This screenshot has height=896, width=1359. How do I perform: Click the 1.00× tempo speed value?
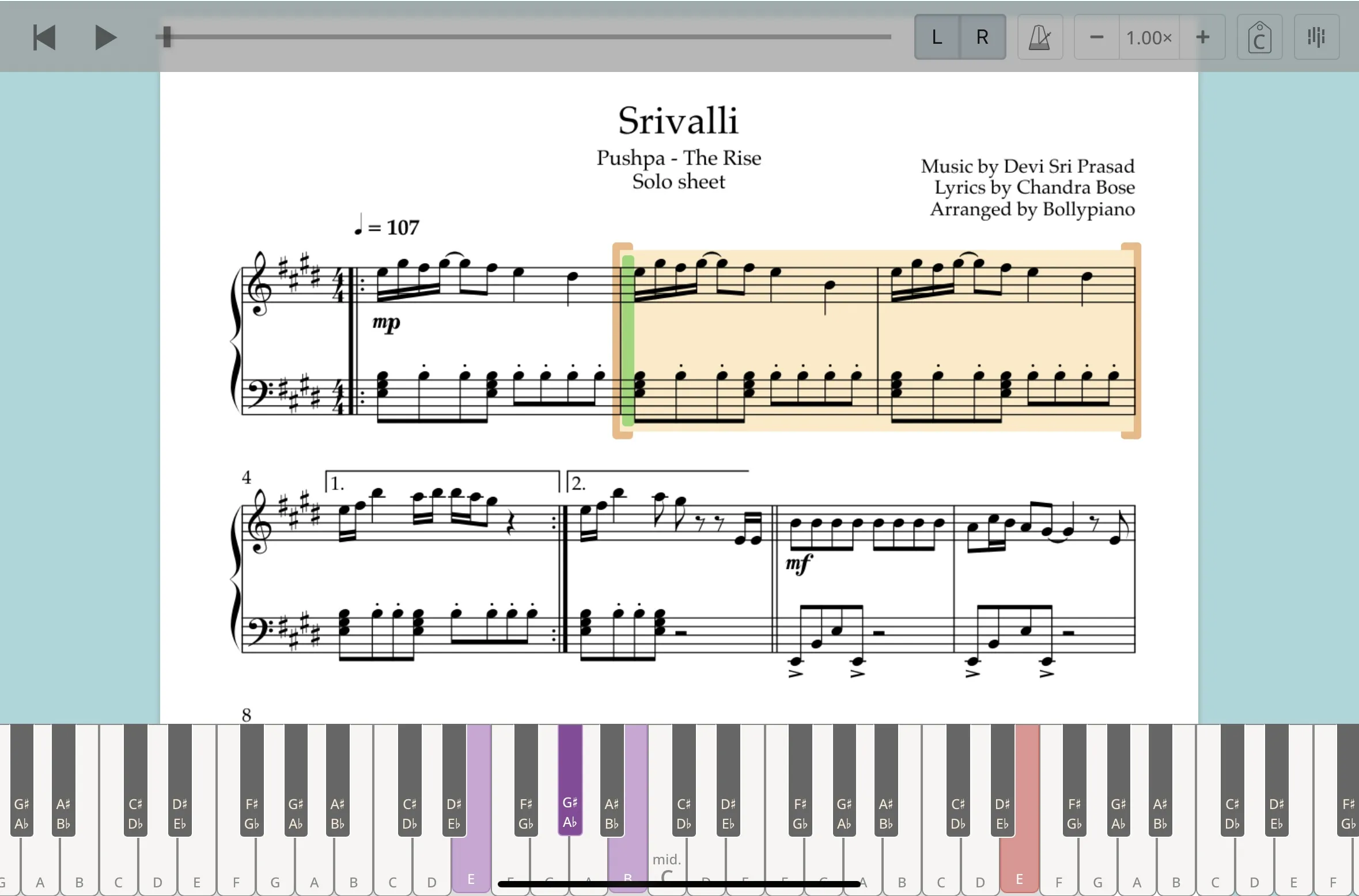[1149, 37]
